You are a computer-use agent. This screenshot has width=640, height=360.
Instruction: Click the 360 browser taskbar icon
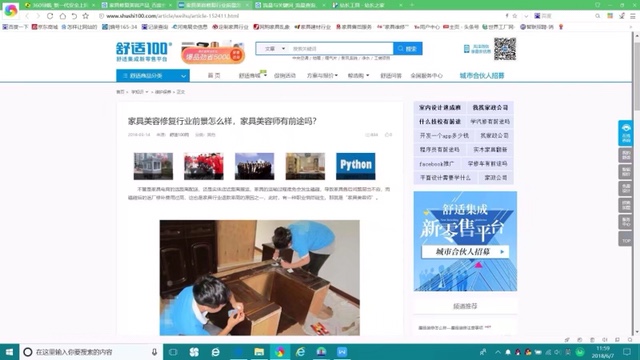[280, 352]
